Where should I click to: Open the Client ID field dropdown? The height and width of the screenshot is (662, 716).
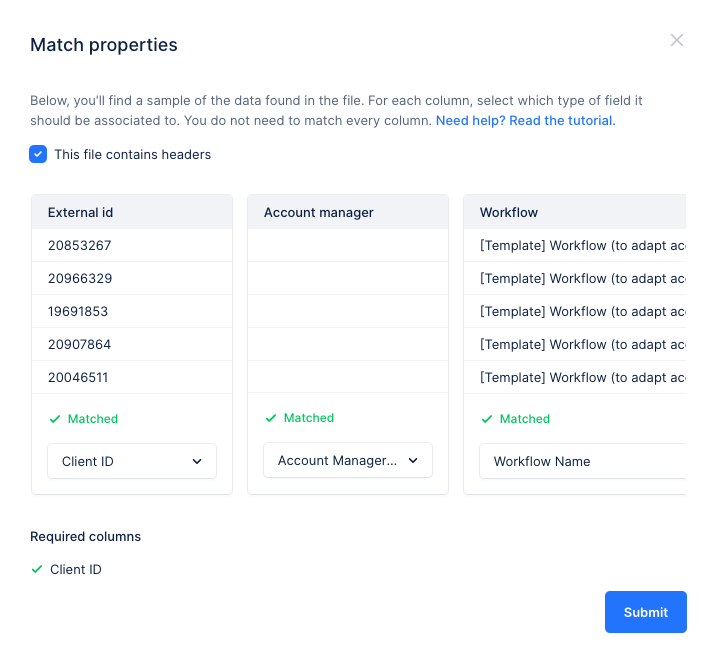132,461
